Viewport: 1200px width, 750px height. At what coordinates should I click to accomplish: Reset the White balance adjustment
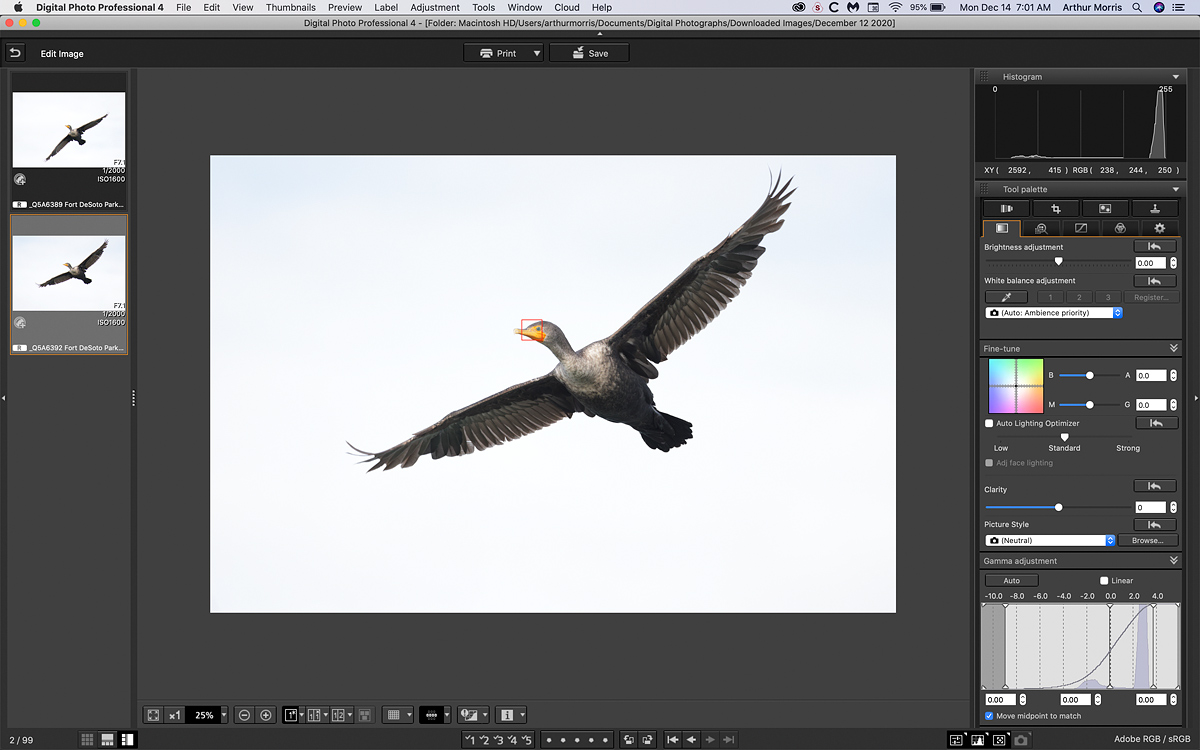click(1154, 281)
